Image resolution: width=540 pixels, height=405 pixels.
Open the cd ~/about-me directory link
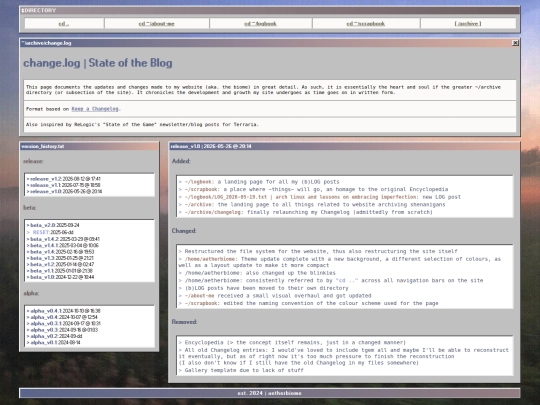coord(156,23)
